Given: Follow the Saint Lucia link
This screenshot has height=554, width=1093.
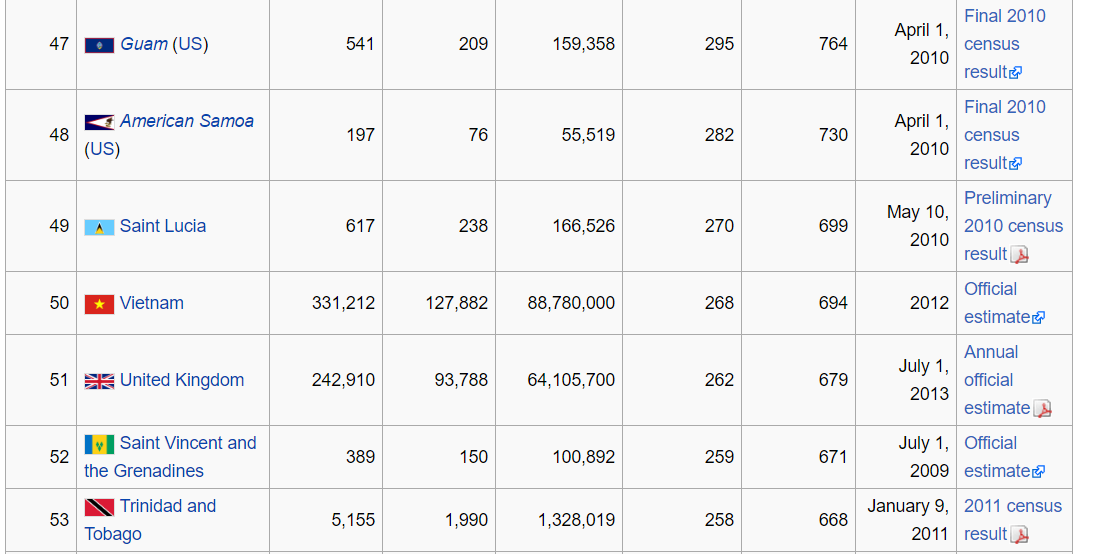Looking at the screenshot, I should 163,226.
